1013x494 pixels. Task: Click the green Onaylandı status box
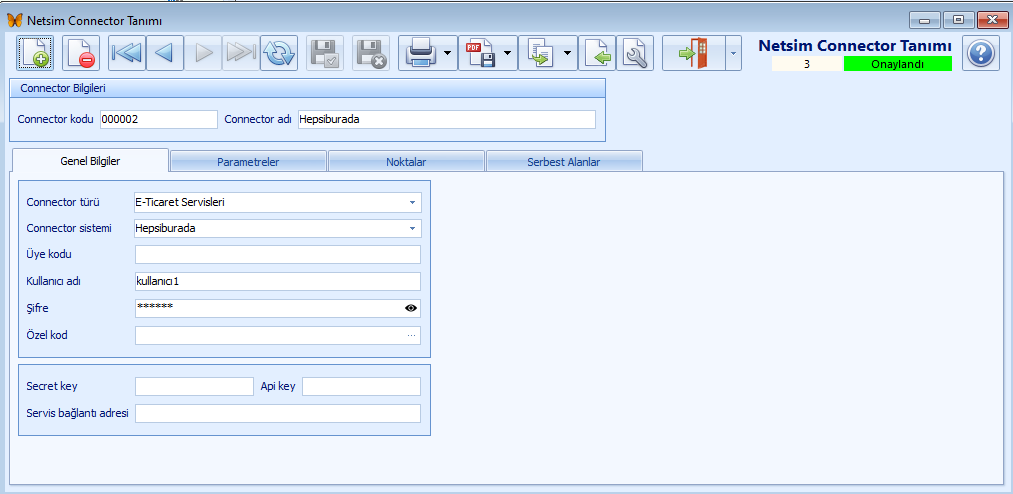[x=898, y=64]
